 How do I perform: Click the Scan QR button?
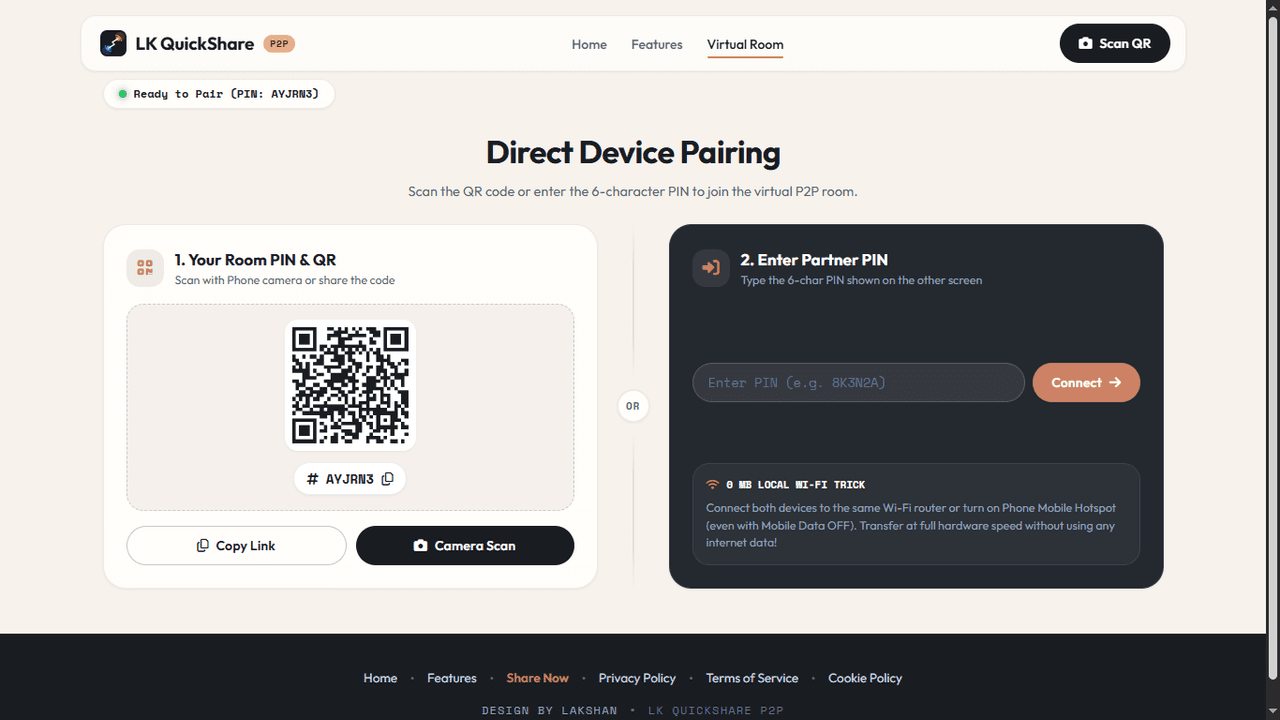pyautogui.click(x=1115, y=44)
